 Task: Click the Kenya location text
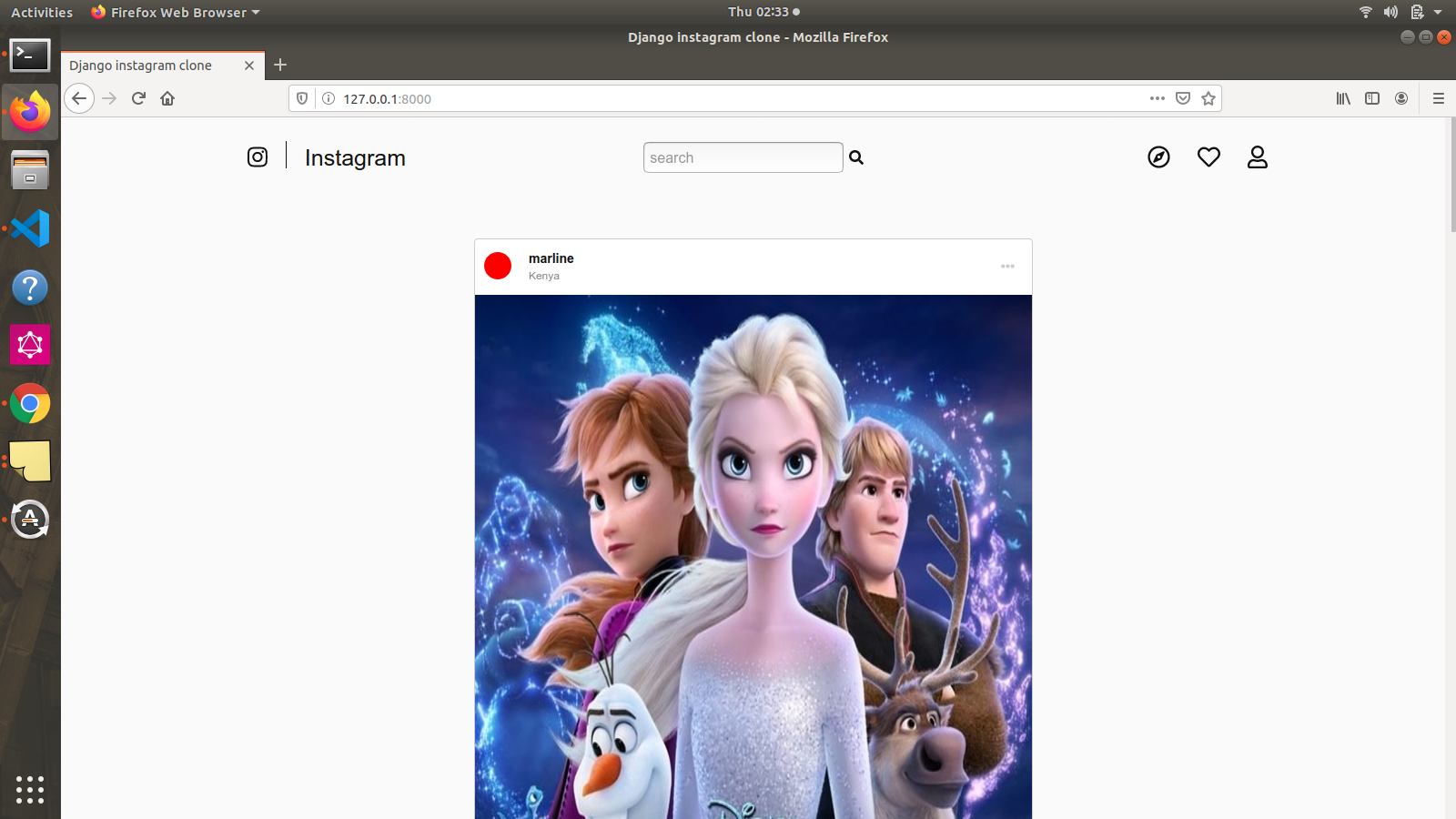click(x=544, y=276)
